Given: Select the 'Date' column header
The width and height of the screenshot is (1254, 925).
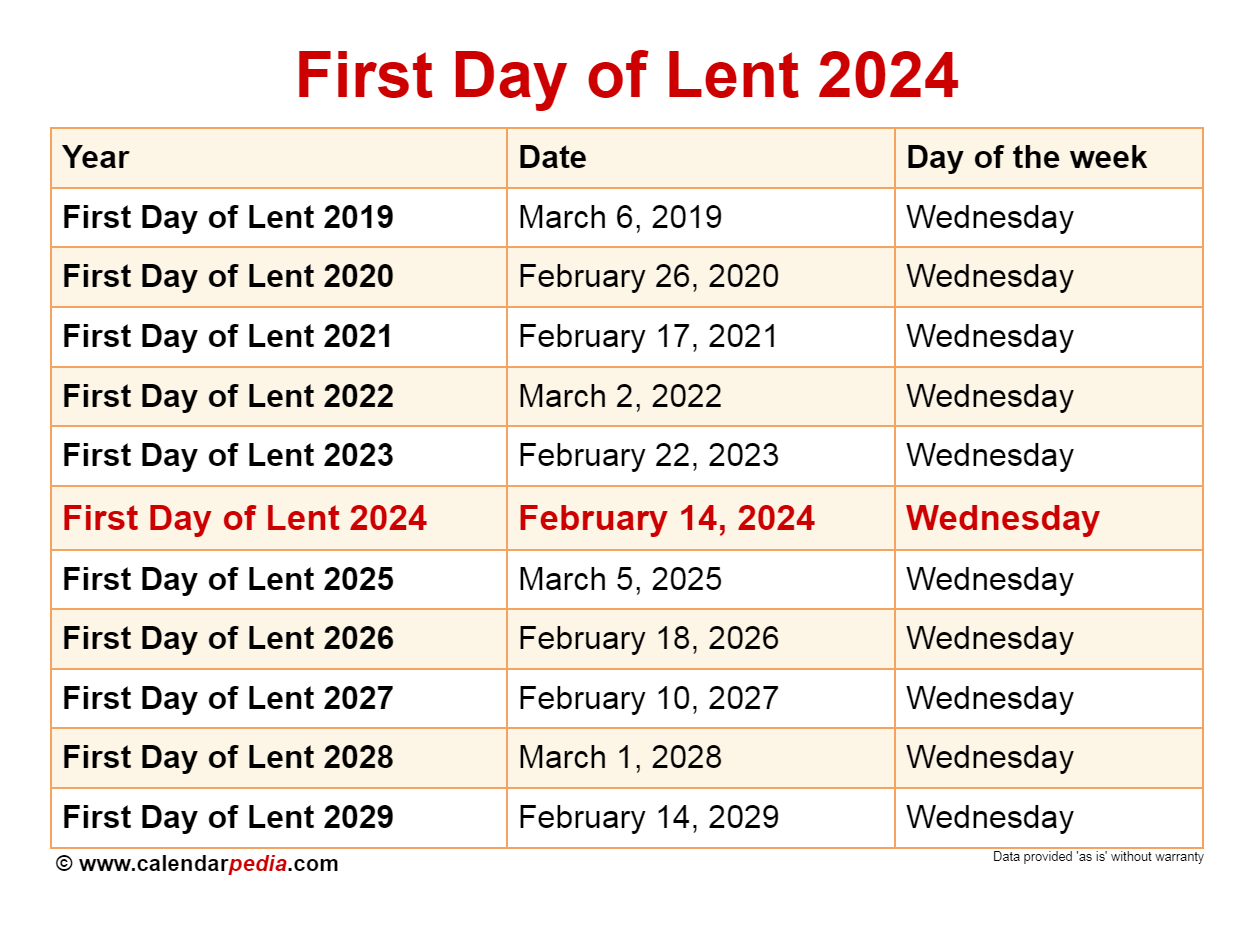Looking at the screenshot, I should [x=552, y=157].
